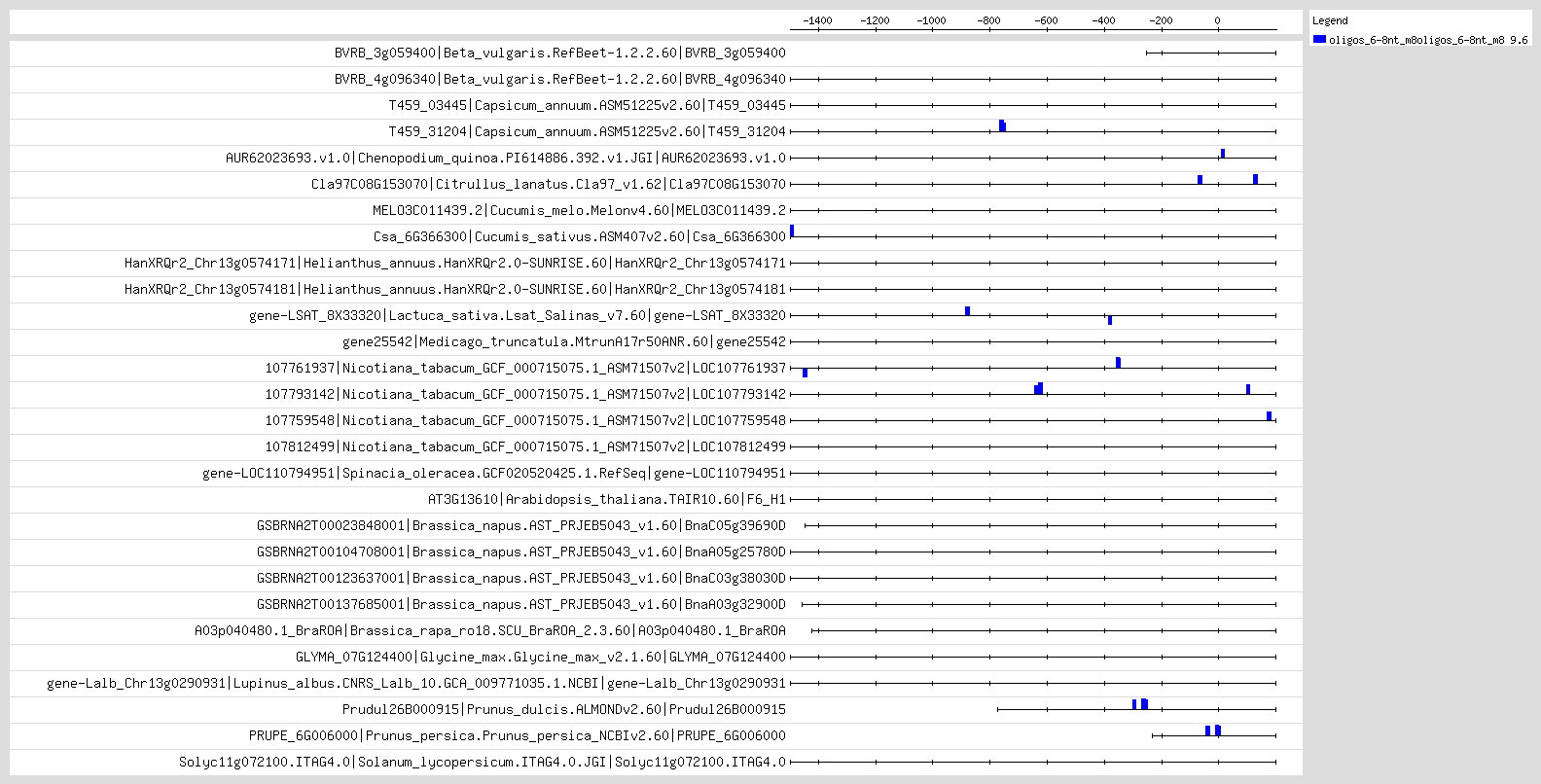This screenshot has height=784, width=1541.
Task: Click Cla97C08G153070 marker near position -50
Action: pos(1201,179)
